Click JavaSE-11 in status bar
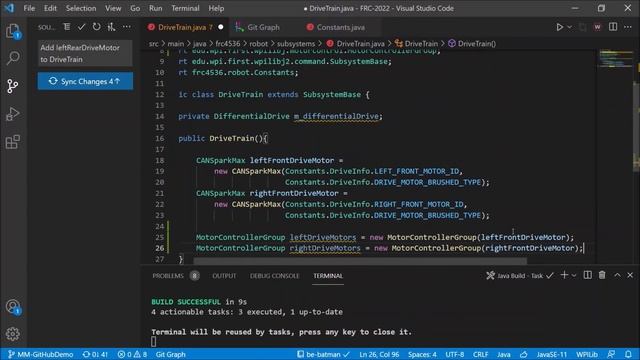Screen dimensions: 640x360 coord(551,354)
